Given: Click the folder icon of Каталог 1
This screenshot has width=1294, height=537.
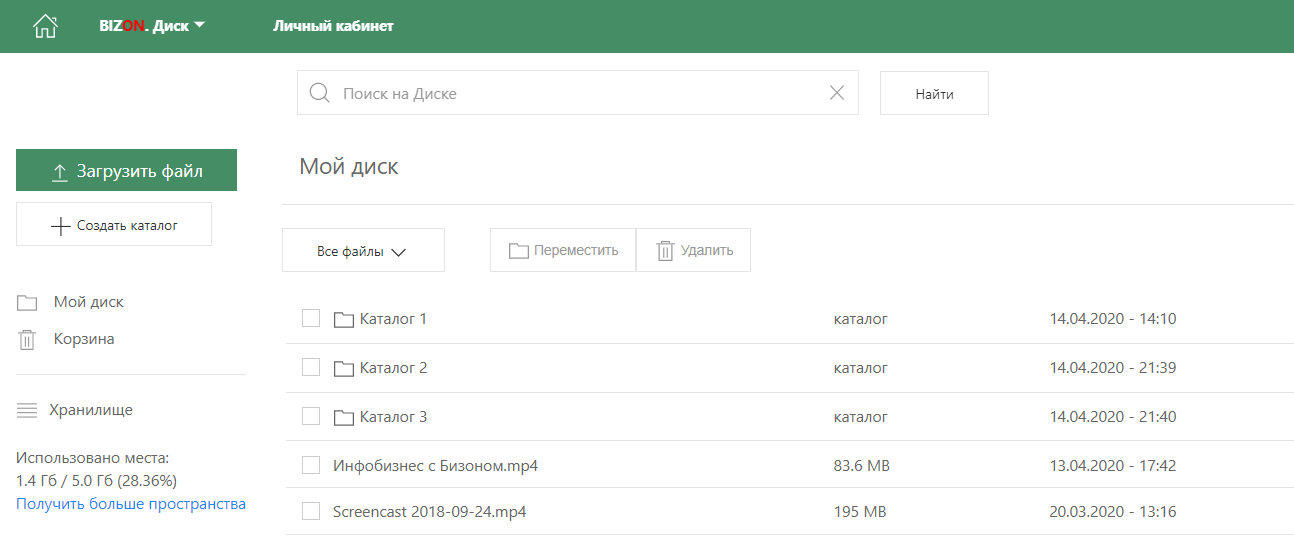Looking at the screenshot, I should (344, 320).
